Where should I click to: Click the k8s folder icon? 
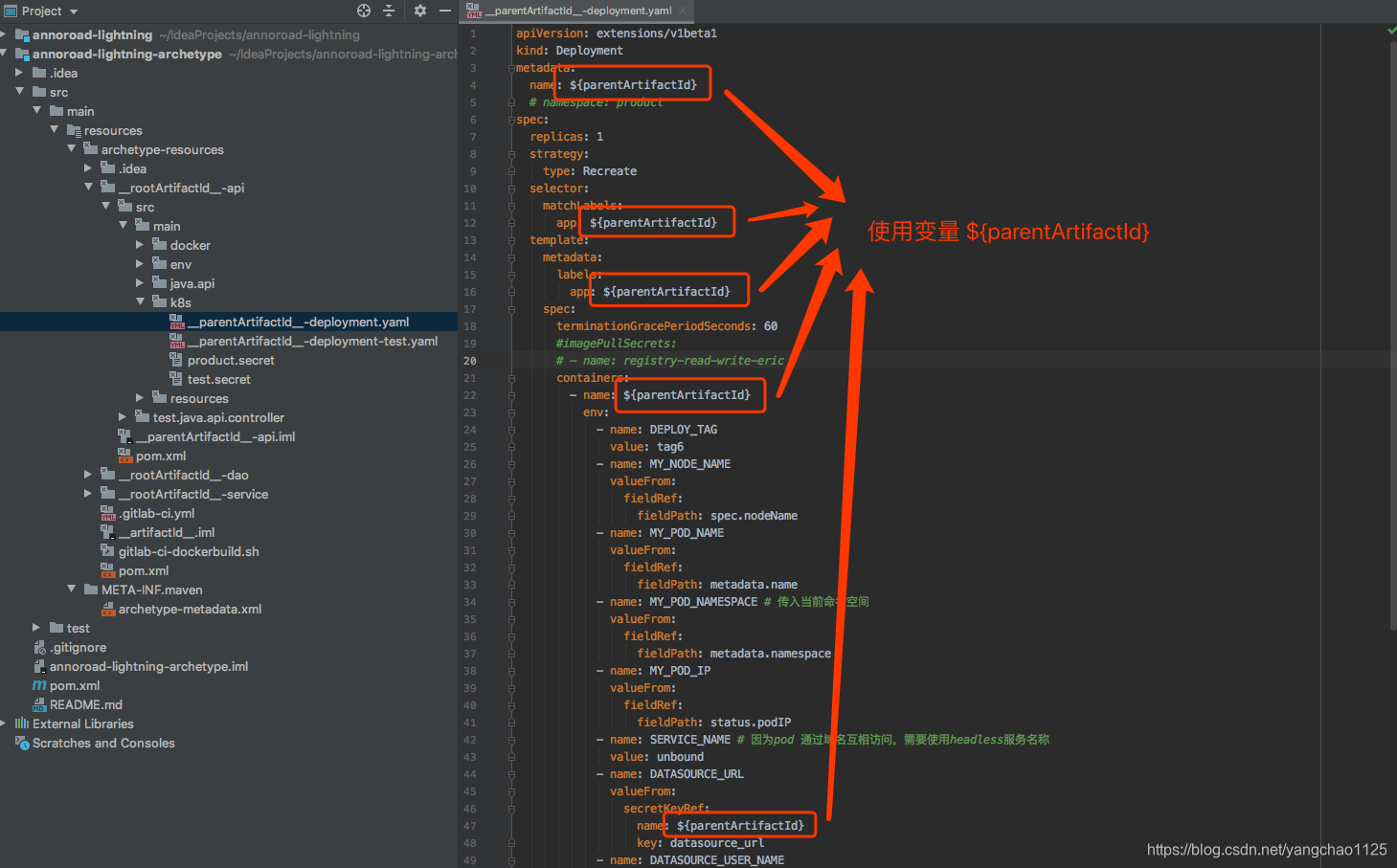(160, 302)
